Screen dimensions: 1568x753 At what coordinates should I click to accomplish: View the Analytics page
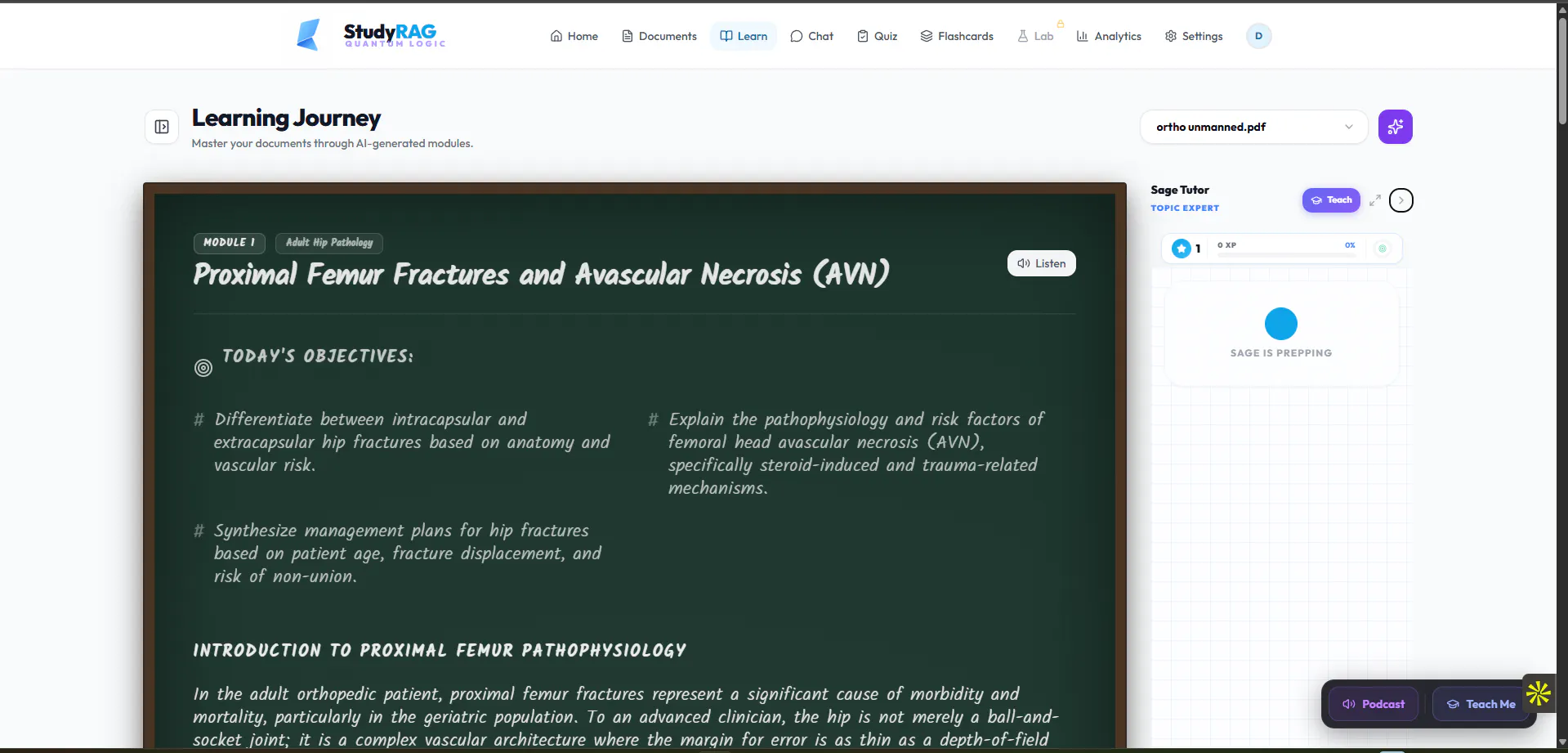tap(1109, 36)
